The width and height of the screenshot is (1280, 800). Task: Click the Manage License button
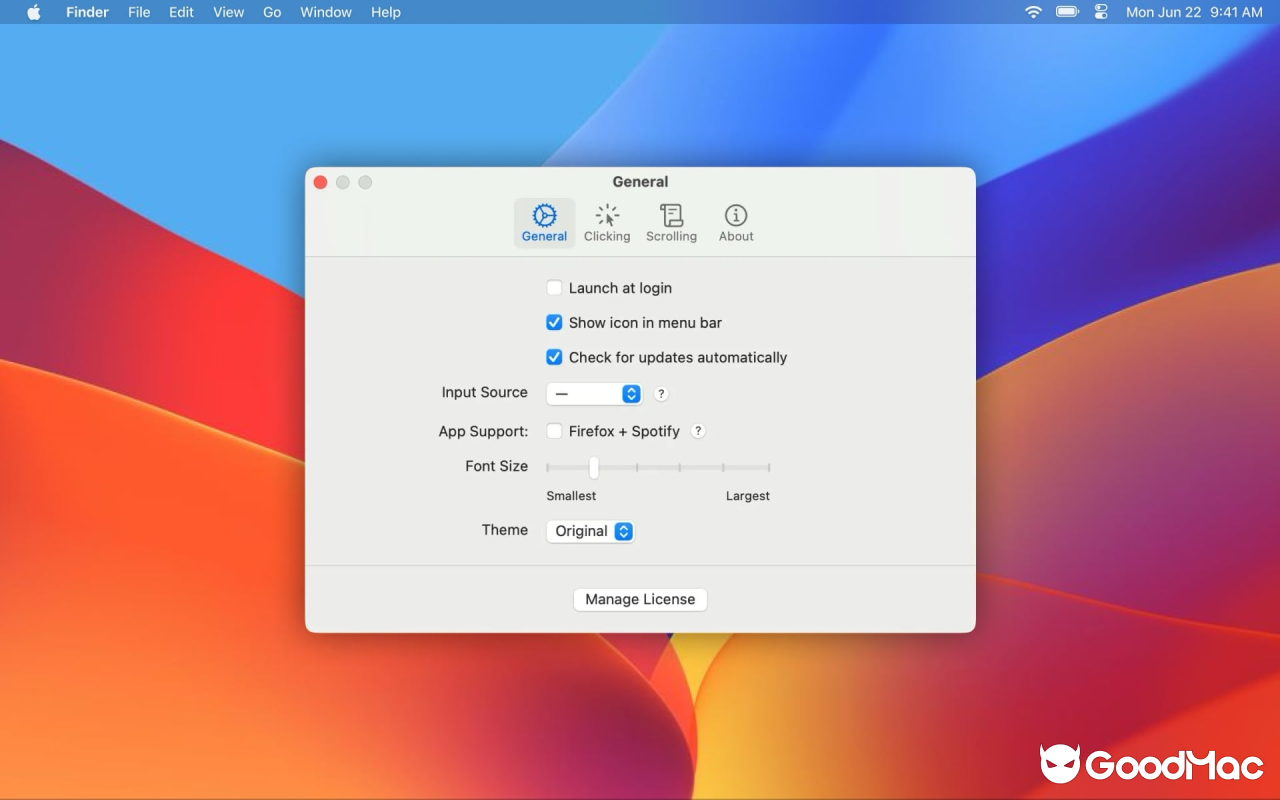[x=640, y=599]
